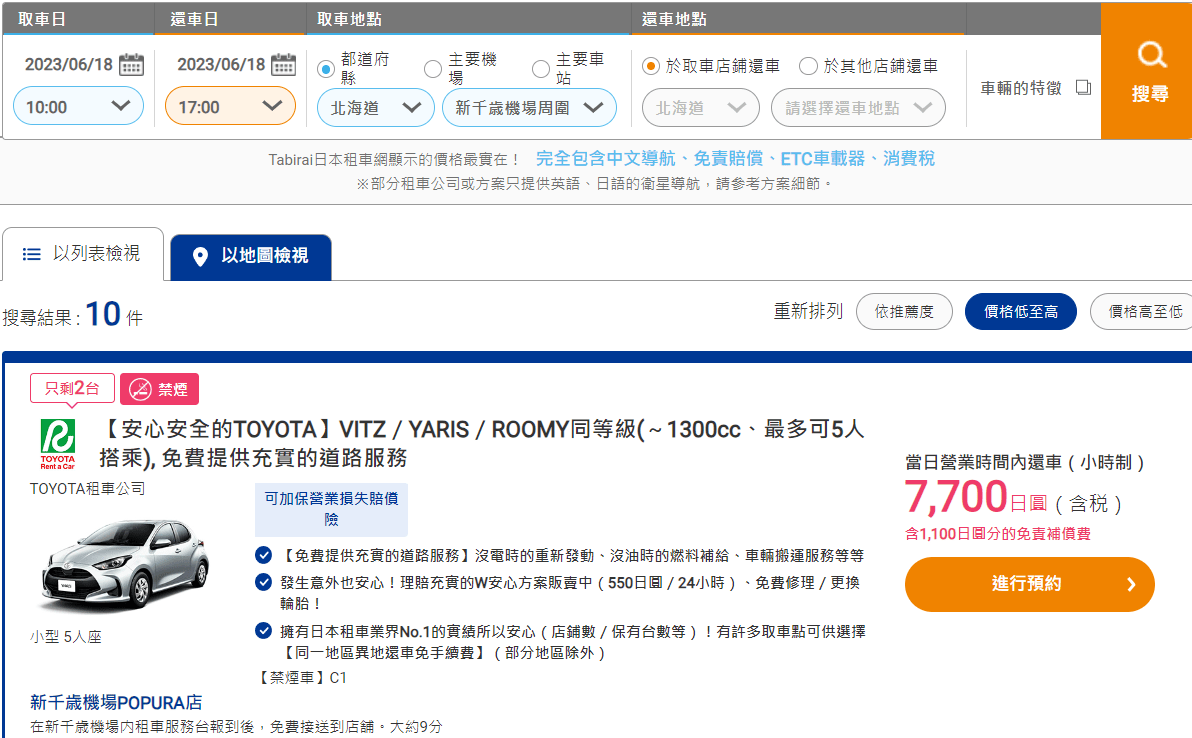
Task: Sort results by 依推薦度
Action: (x=904, y=312)
